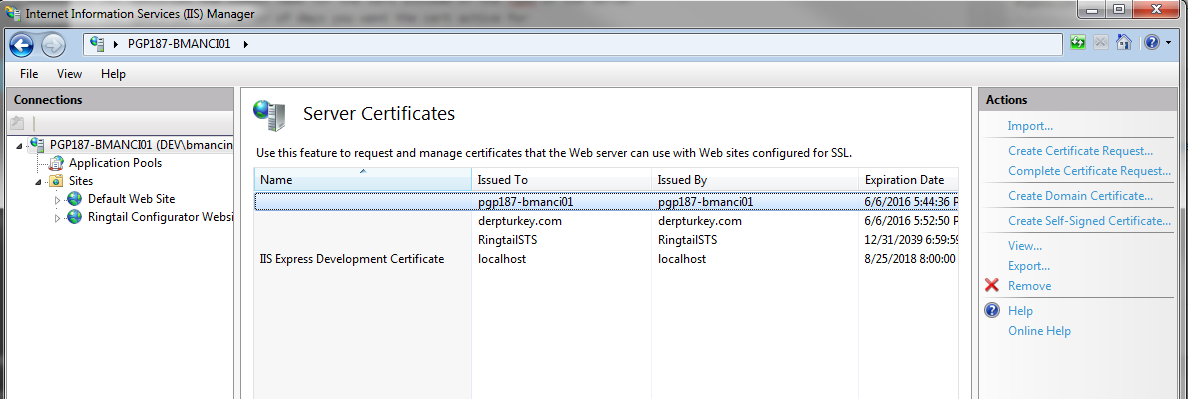Click the Help link in Actions pane
This screenshot has height=399, width=1188.
(x=1020, y=311)
